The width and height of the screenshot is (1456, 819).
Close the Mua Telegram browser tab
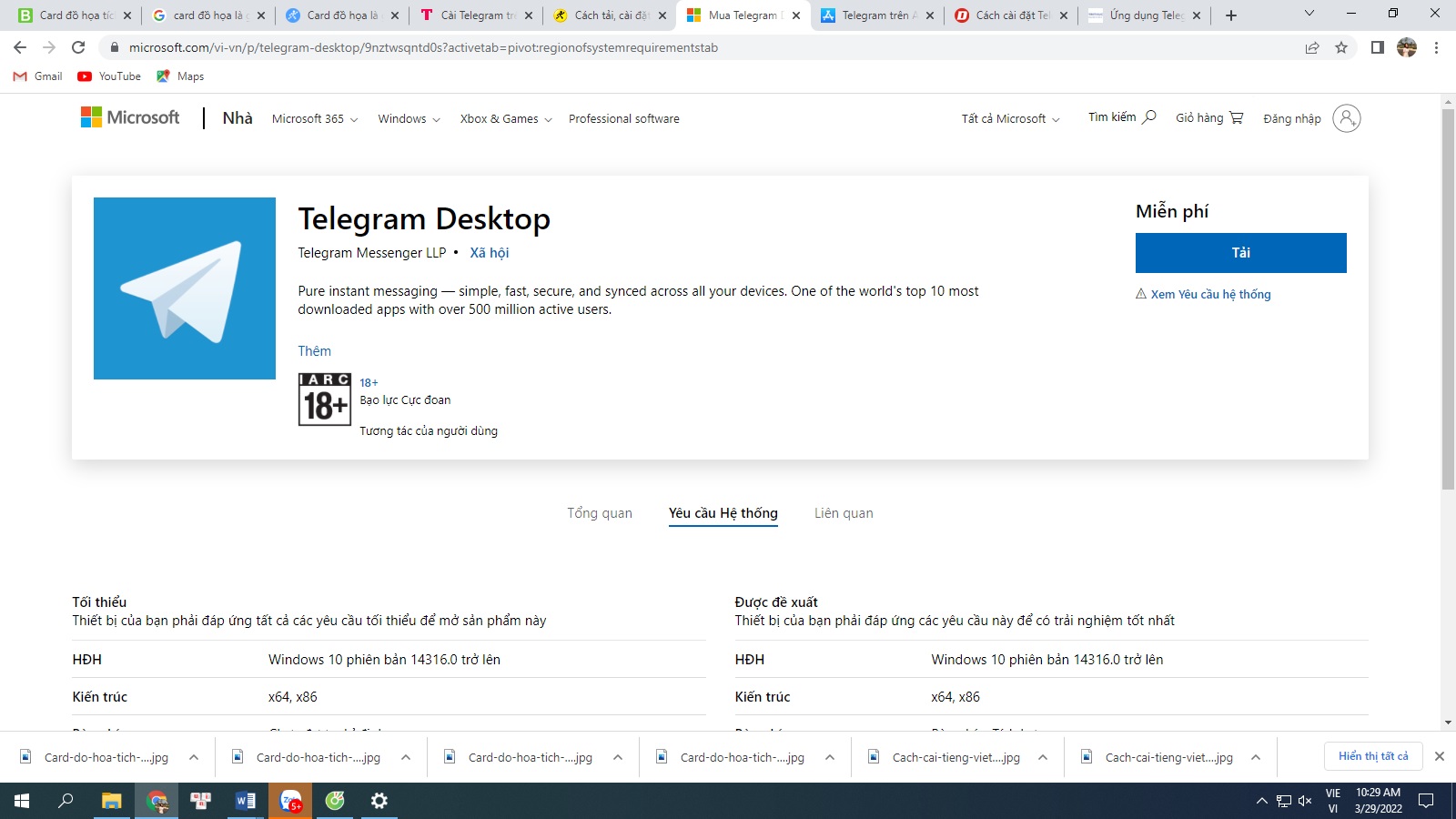coord(796,15)
